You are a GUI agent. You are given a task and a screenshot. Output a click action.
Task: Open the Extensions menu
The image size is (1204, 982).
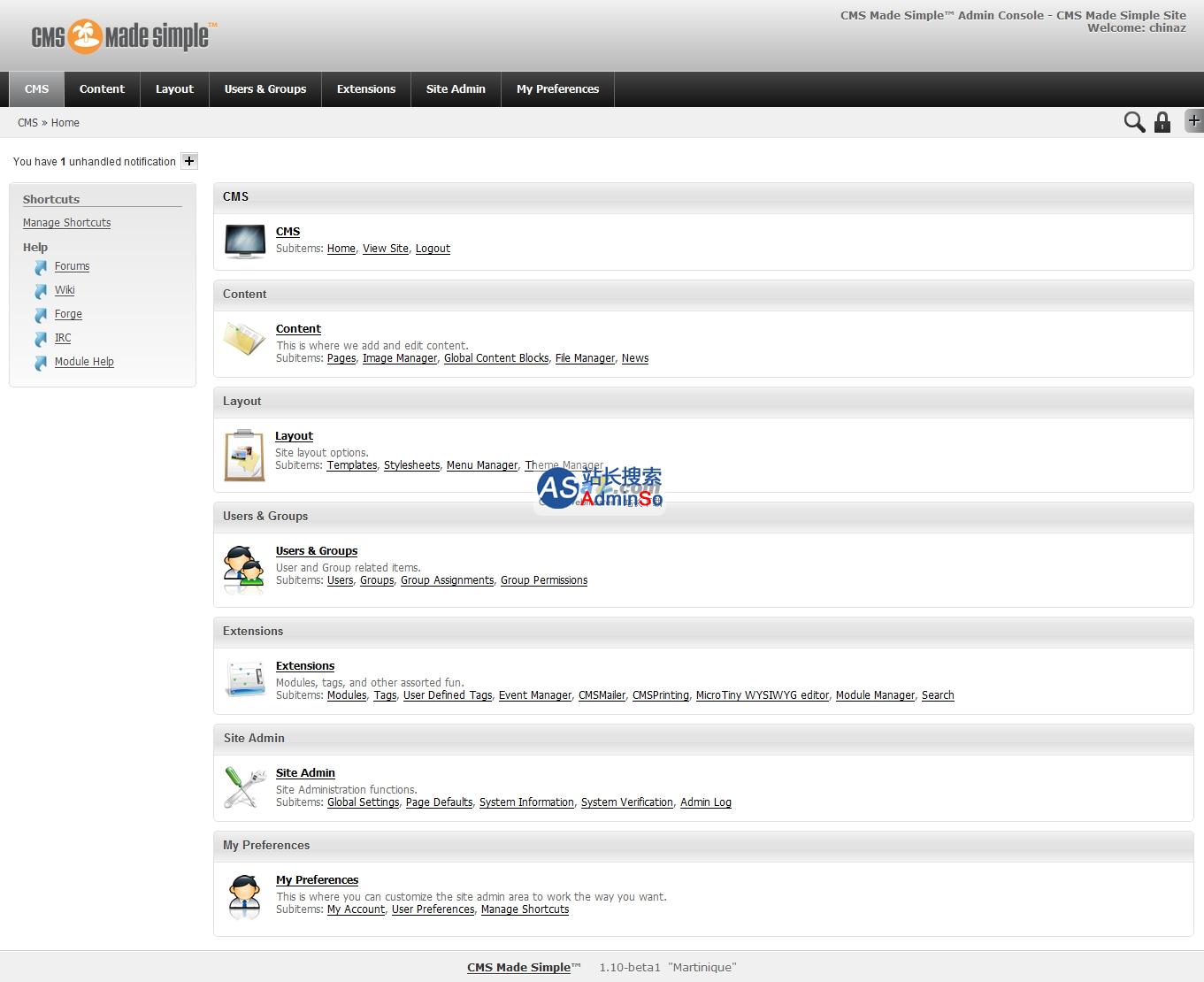tap(366, 89)
